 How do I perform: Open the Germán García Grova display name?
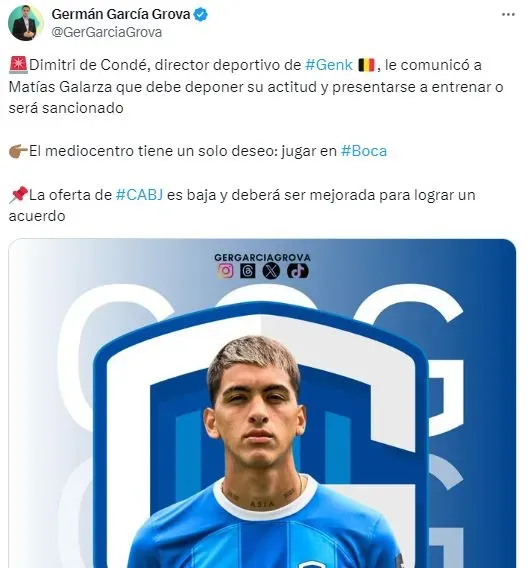click(x=121, y=14)
